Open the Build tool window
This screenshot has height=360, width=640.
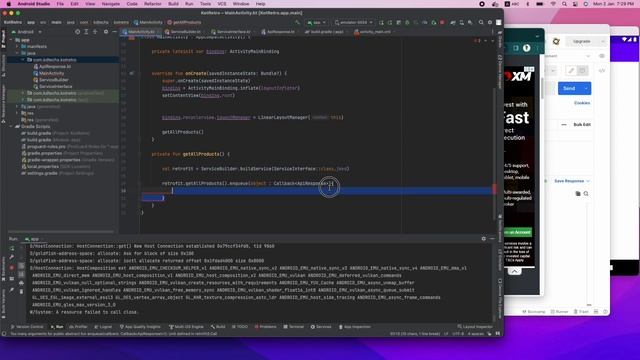point(218,327)
